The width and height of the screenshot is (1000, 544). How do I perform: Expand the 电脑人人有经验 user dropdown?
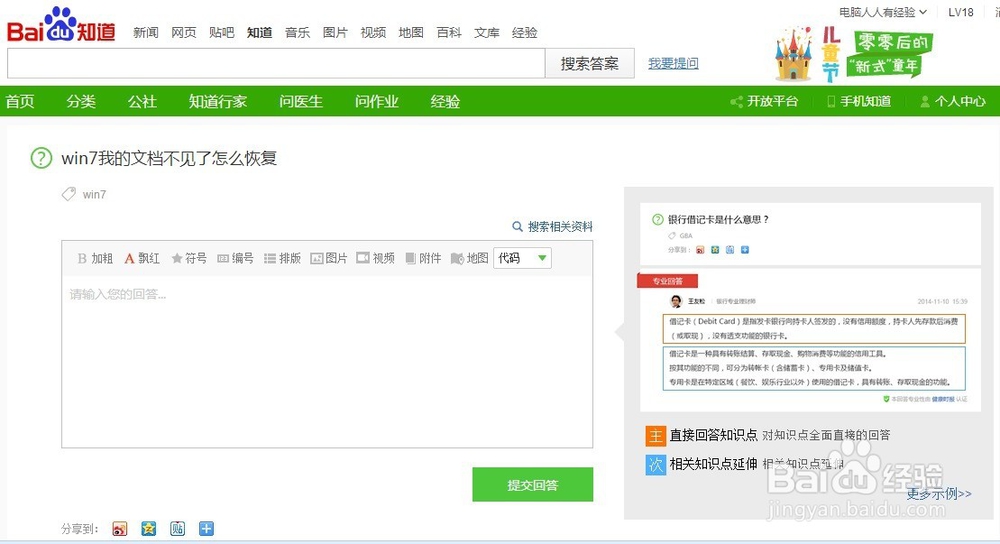pos(883,12)
